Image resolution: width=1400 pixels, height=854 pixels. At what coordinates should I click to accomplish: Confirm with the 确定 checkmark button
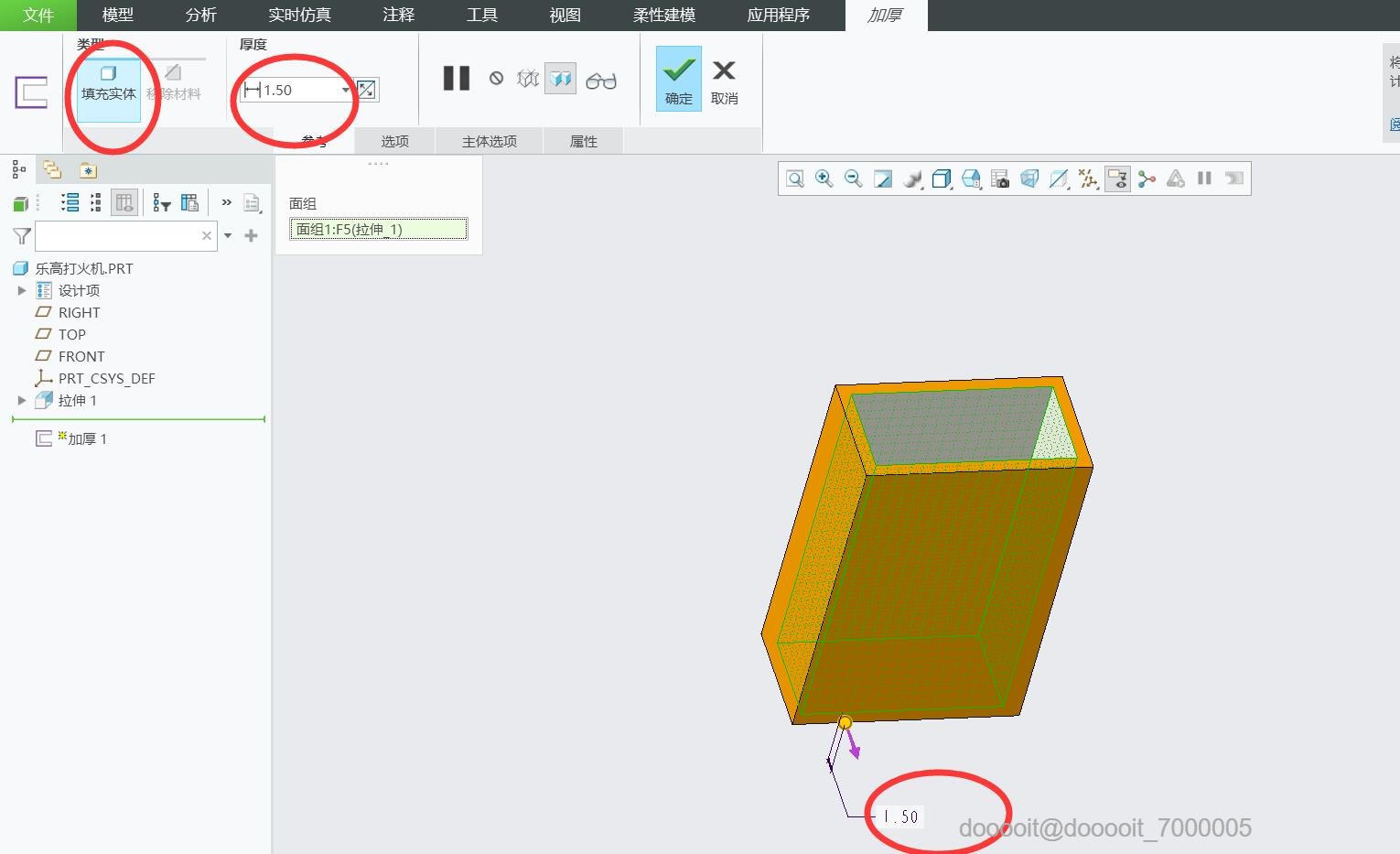click(x=679, y=79)
